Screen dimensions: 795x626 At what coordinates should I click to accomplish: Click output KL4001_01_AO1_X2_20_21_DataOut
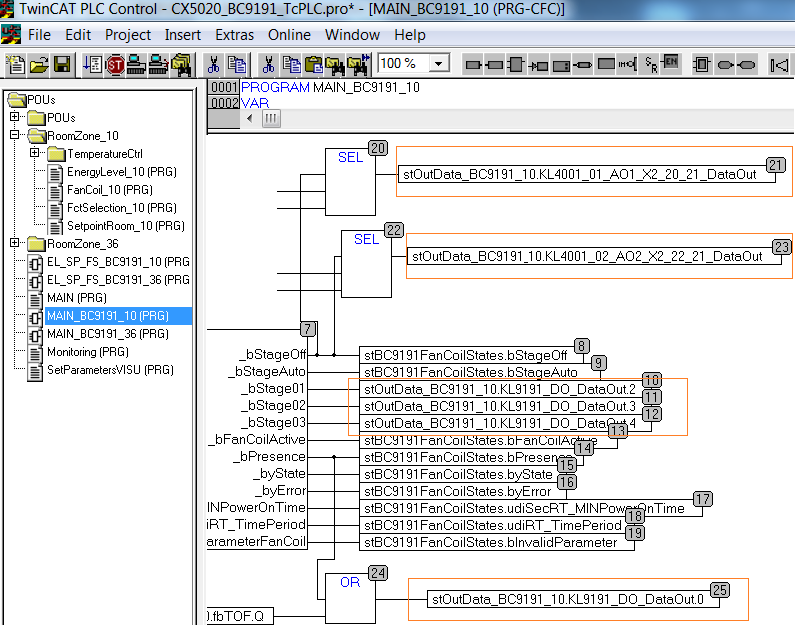coord(586,174)
